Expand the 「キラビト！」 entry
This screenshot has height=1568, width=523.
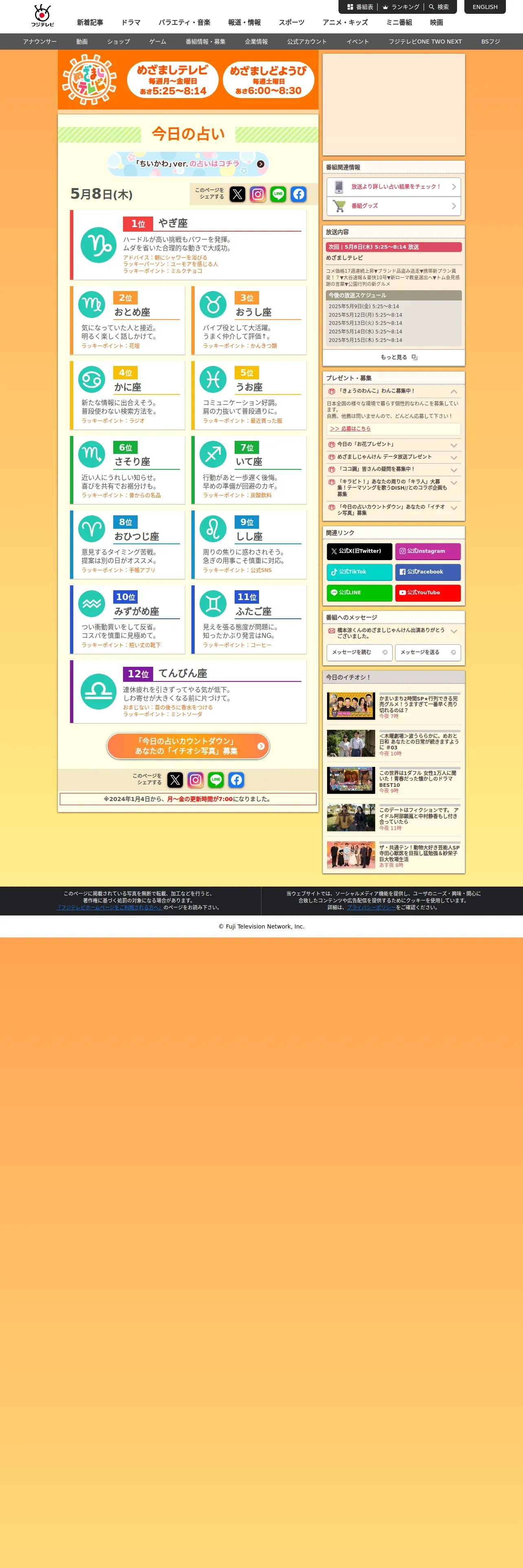(x=454, y=483)
